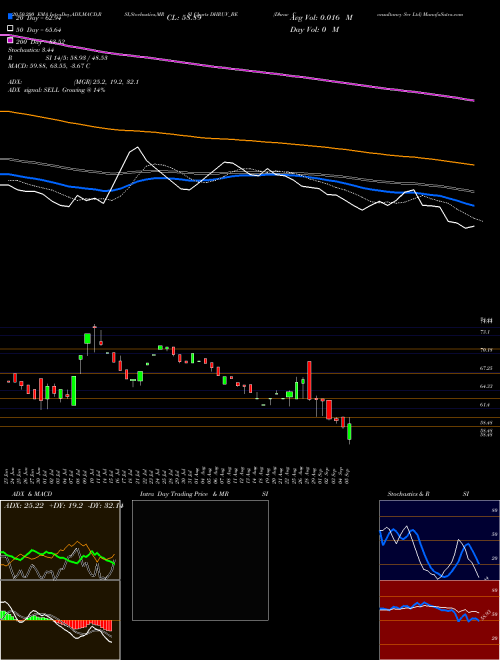Open the ADX indicator mini chart

[60, 540]
